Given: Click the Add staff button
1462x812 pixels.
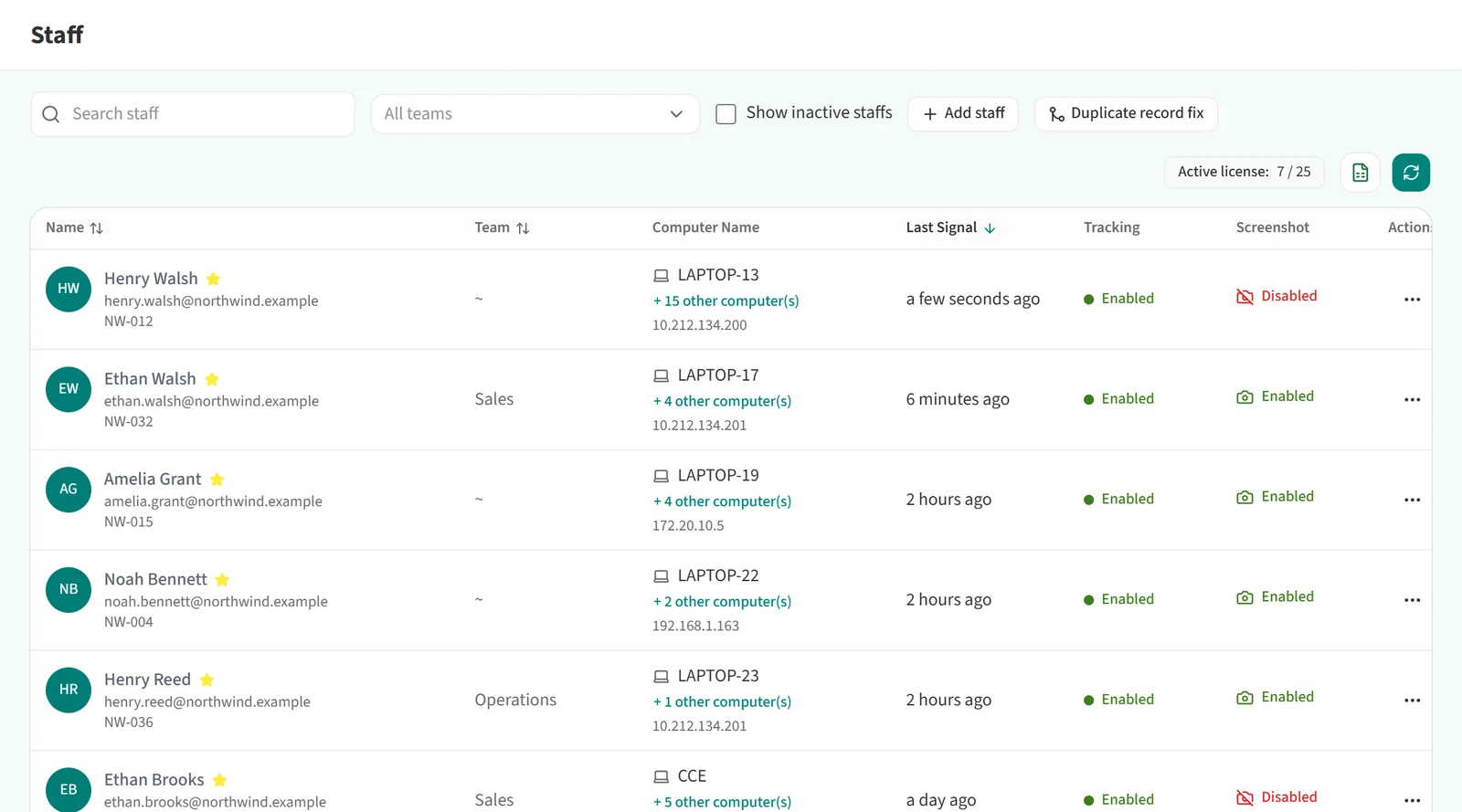Looking at the screenshot, I should [963, 114].
